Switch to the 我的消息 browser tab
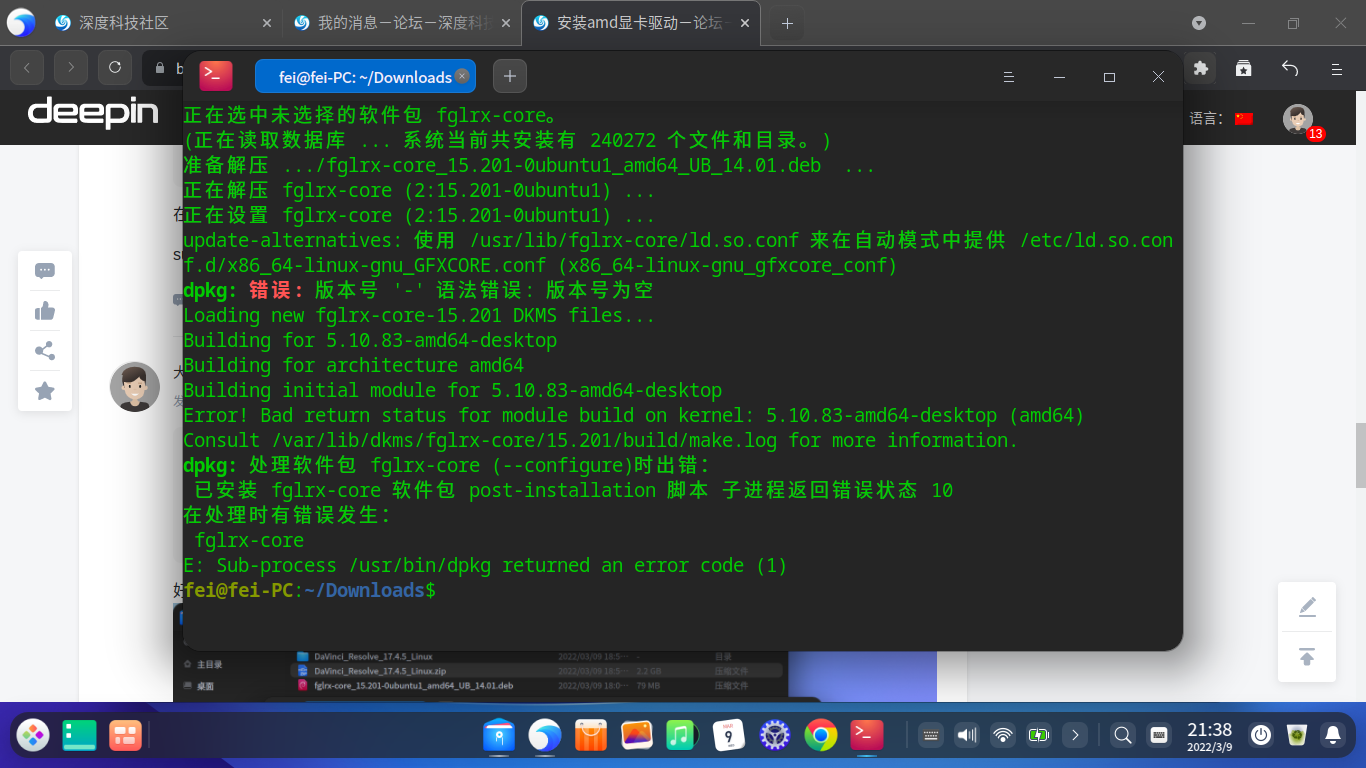Image resolution: width=1366 pixels, height=768 pixels. coord(400,22)
